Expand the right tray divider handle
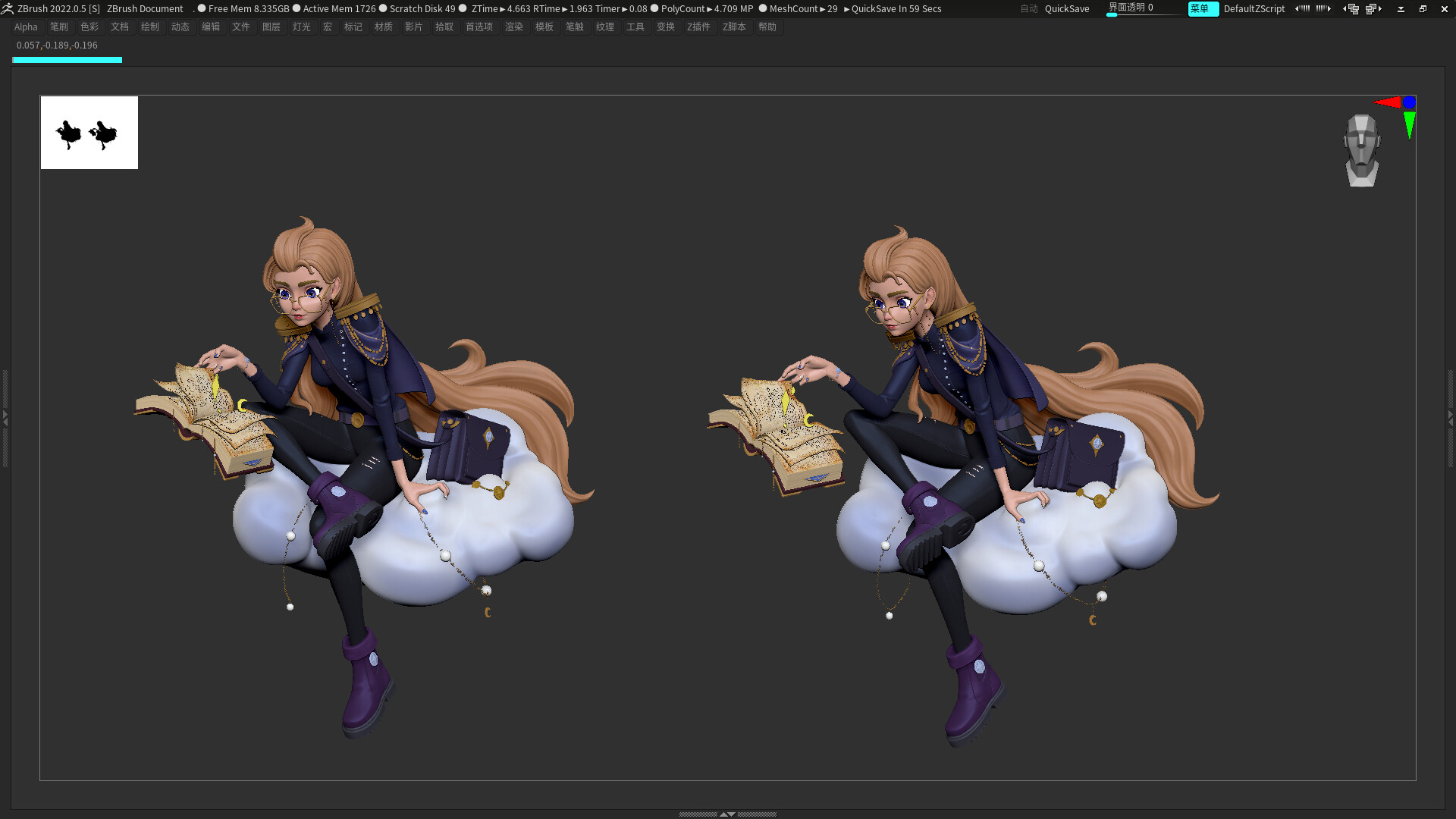This screenshot has height=819, width=1456. pyautogui.click(x=1451, y=417)
